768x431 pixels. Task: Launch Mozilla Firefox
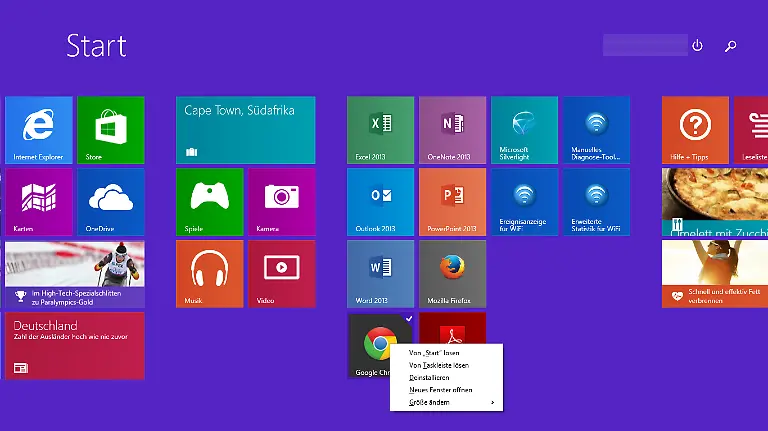click(453, 274)
